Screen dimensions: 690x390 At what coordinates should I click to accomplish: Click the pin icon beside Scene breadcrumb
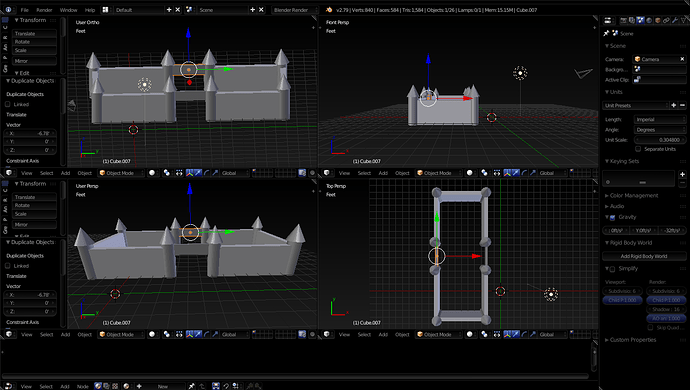tap(606, 33)
